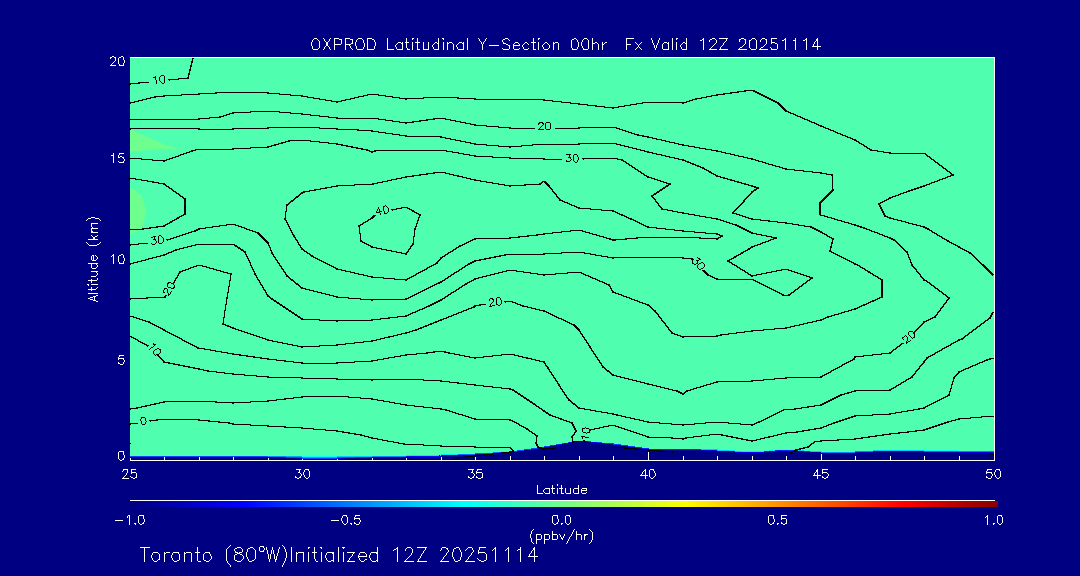Click color scale label -0.5
Viewport: 1080px width, 576px height.
pyautogui.click(x=346, y=520)
